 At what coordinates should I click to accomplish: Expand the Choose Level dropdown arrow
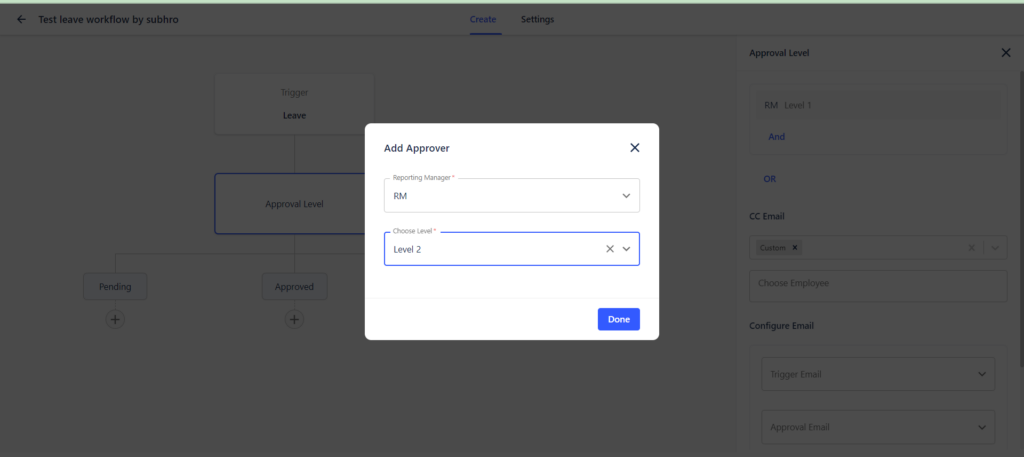(x=626, y=249)
